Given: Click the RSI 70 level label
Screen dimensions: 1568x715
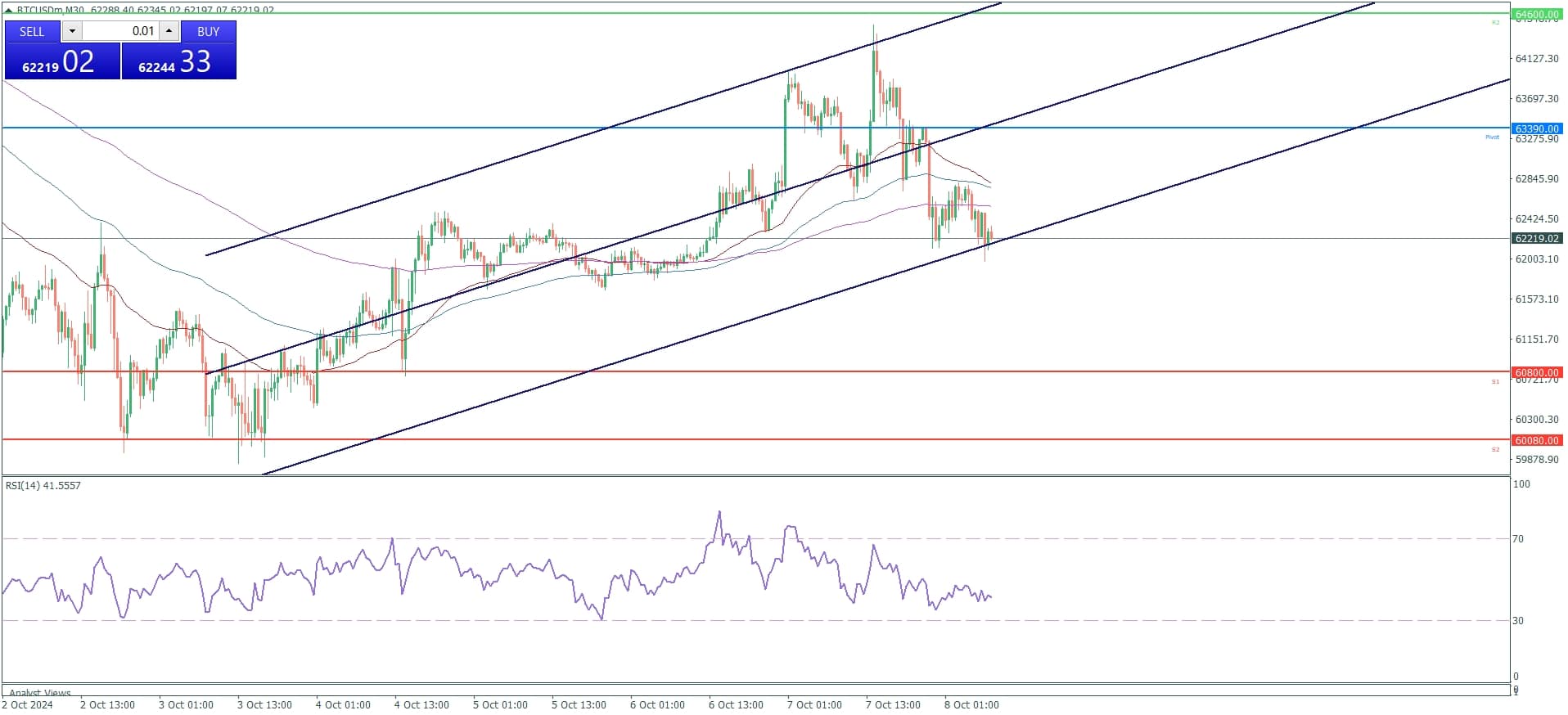Looking at the screenshot, I should click(x=1518, y=538).
